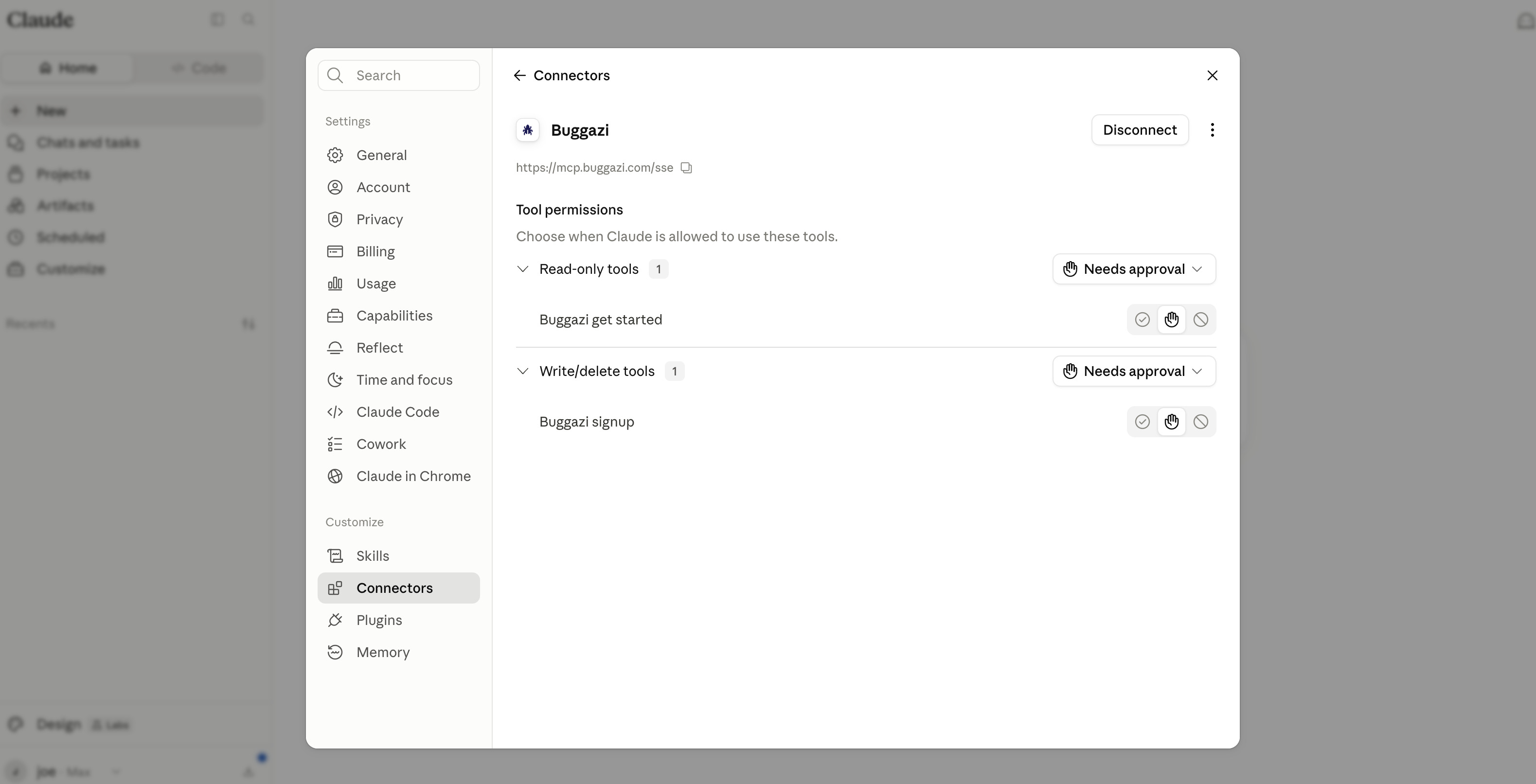Open Cowork settings
This screenshot has width=1536, height=784.
coord(398,444)
